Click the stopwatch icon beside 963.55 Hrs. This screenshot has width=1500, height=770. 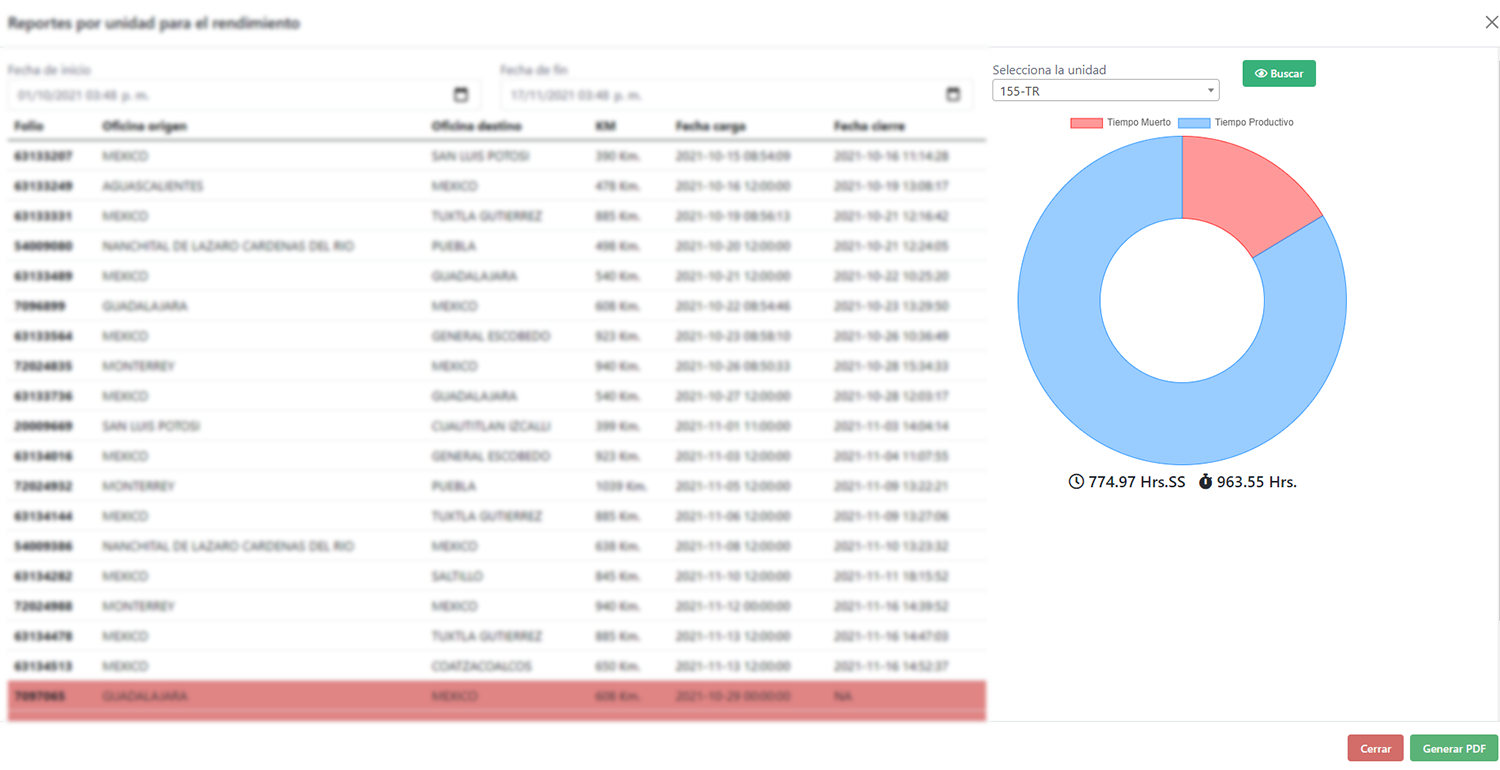pos(1205,482)
